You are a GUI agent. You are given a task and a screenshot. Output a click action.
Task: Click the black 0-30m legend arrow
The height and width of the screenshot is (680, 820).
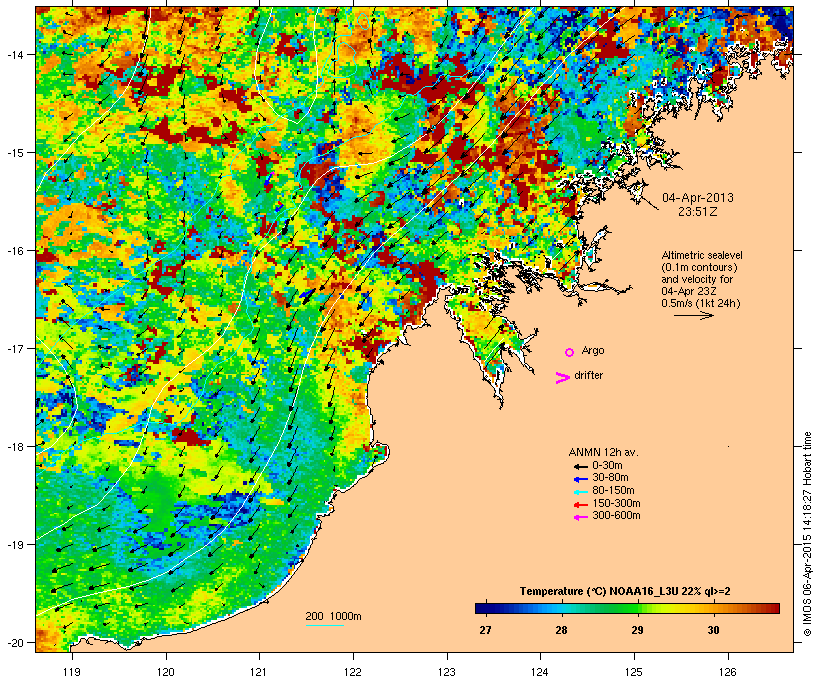coord(580,466)
